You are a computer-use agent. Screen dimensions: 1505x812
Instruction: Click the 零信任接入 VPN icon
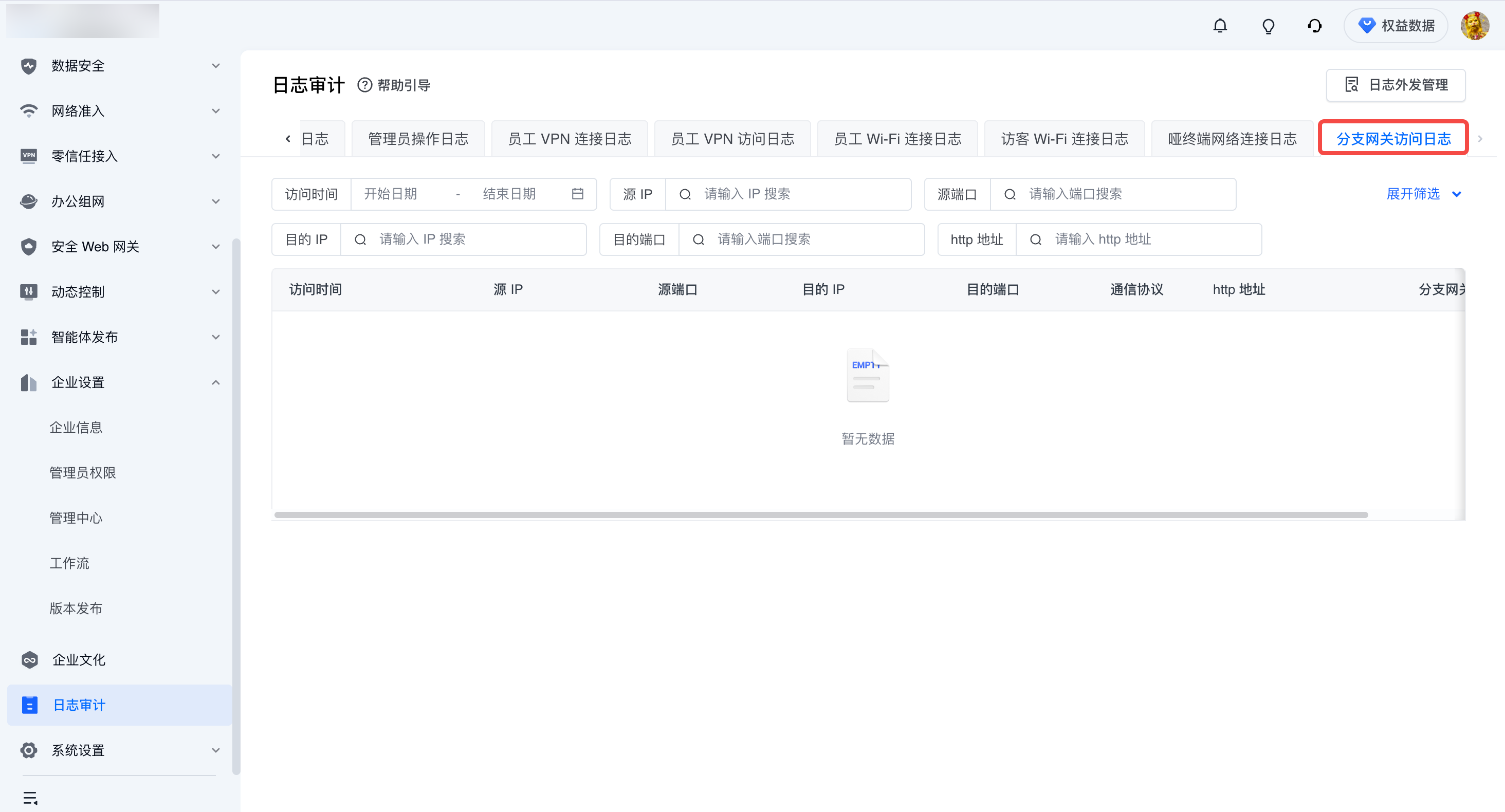(x=29, y=156)
